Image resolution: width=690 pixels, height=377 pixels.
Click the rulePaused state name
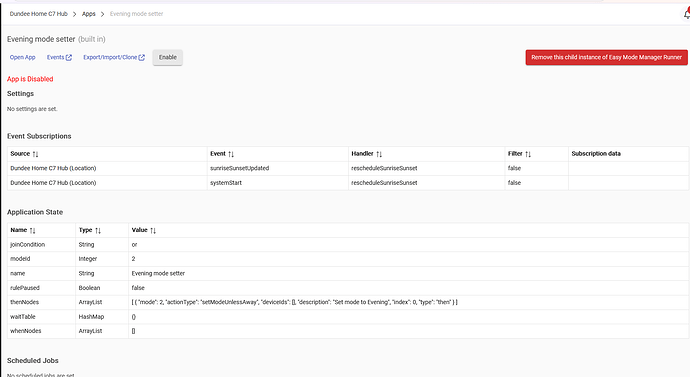pyautogui.click(x=25, y=288)
